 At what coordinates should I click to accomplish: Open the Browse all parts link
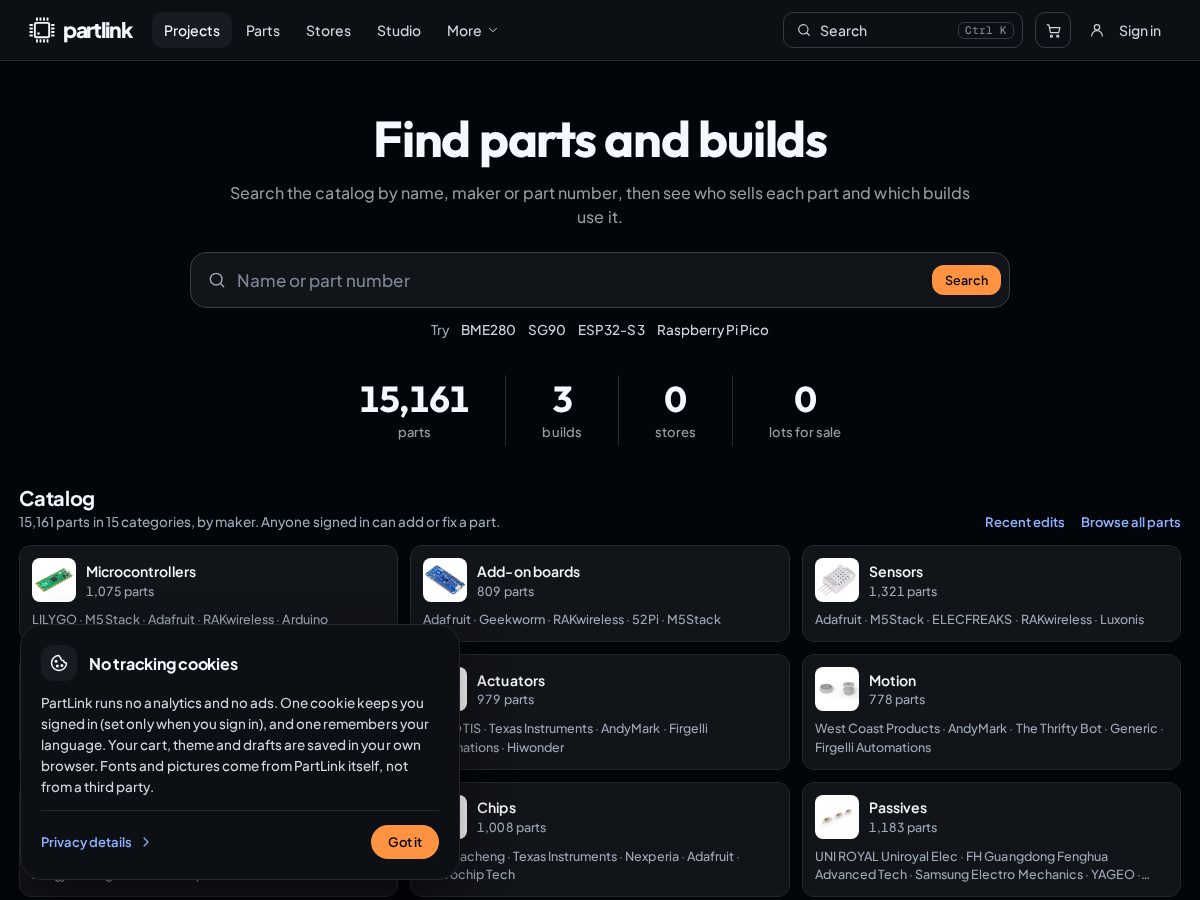click(x=1131, y=522)
